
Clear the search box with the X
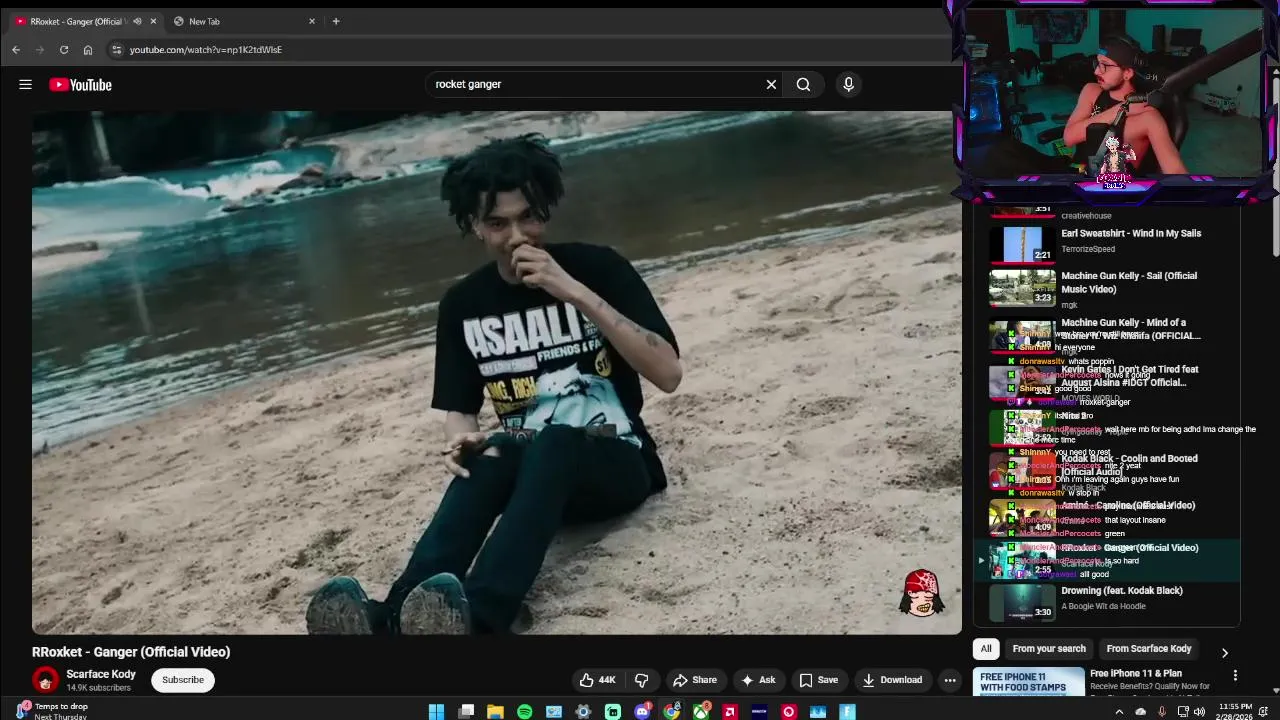771,84
